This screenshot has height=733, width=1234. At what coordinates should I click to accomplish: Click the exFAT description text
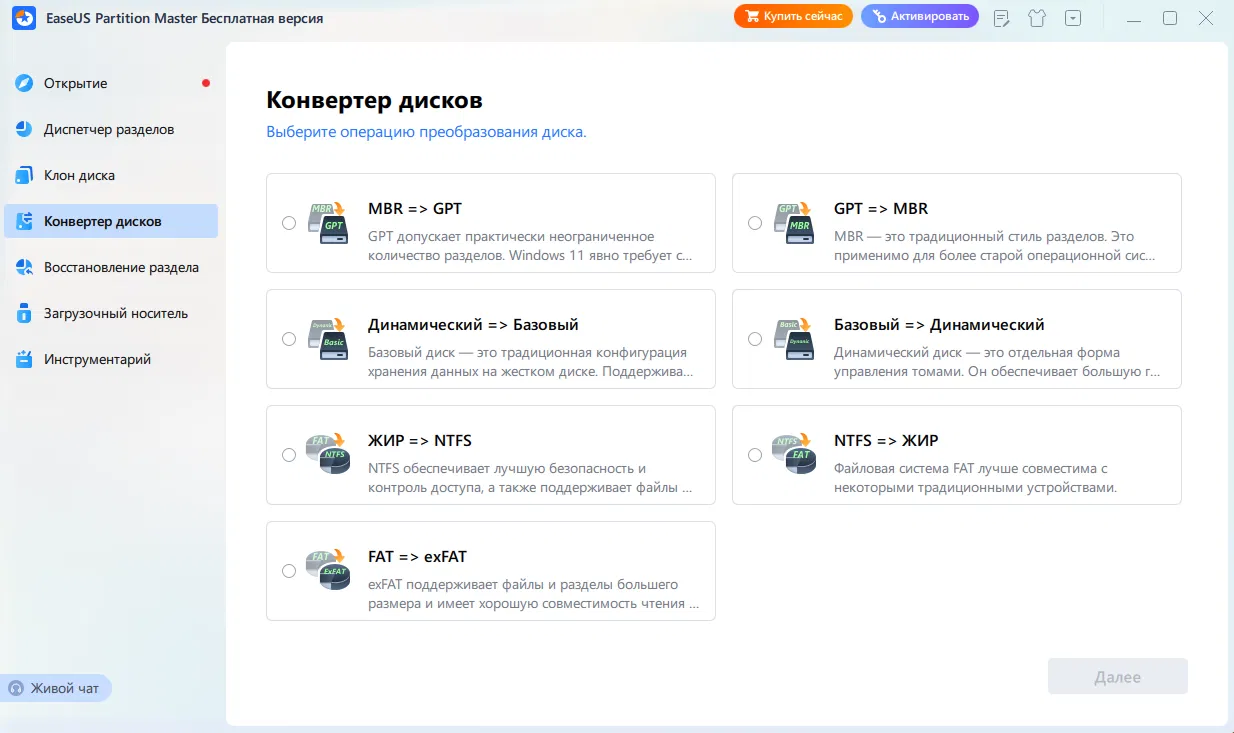tap(533, 594)
